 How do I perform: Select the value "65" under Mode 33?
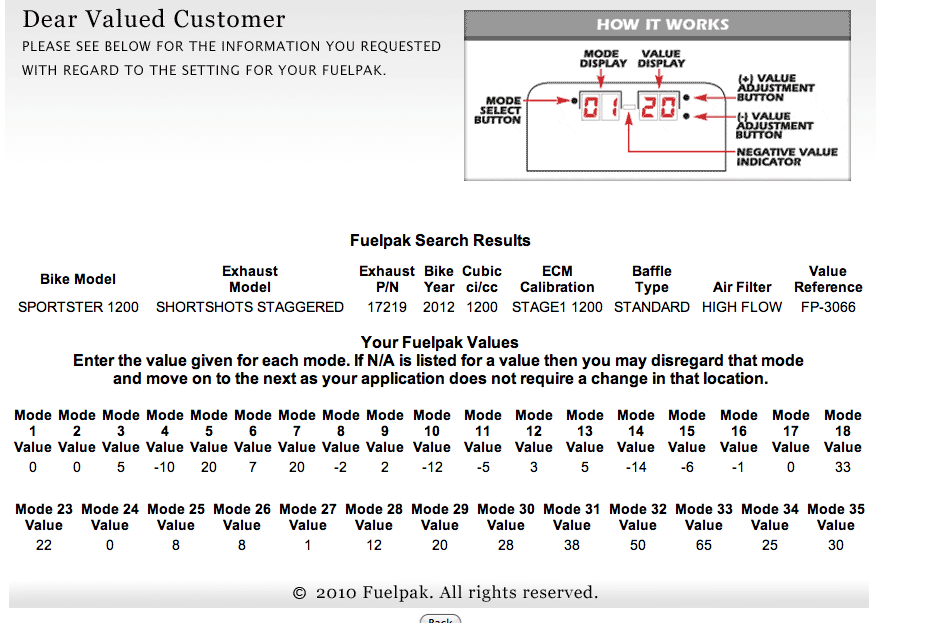point(704,545)
